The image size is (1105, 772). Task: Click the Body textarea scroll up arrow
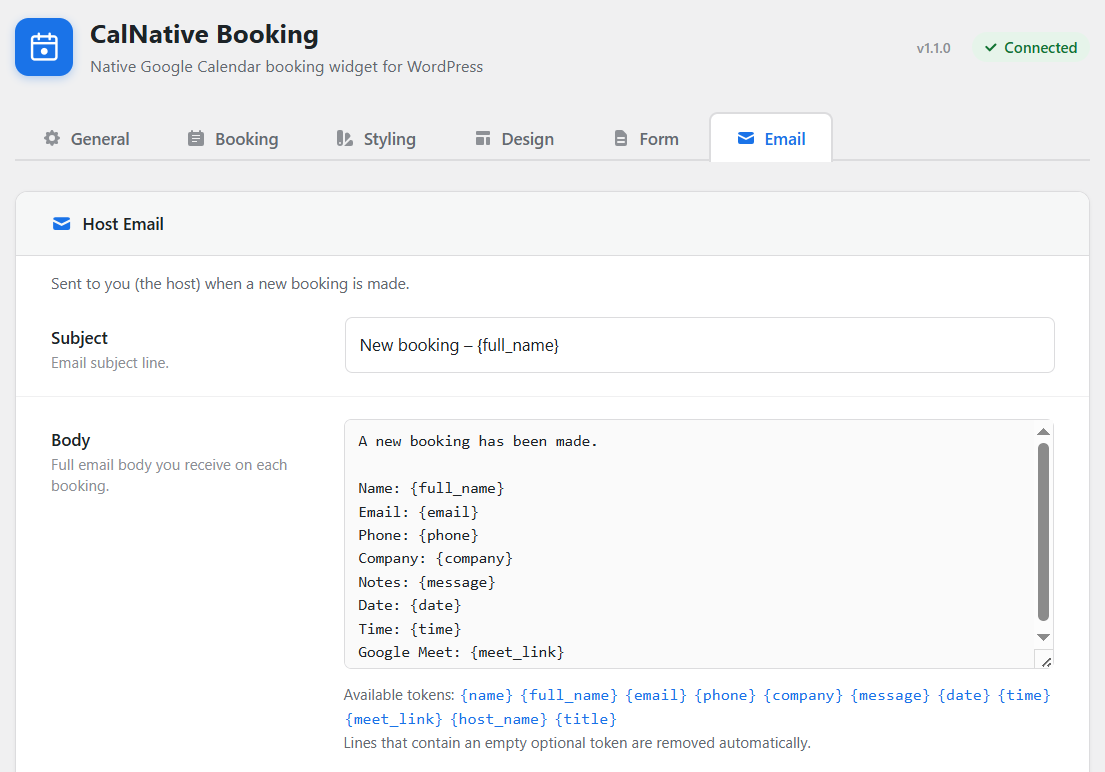[1043, 431]
